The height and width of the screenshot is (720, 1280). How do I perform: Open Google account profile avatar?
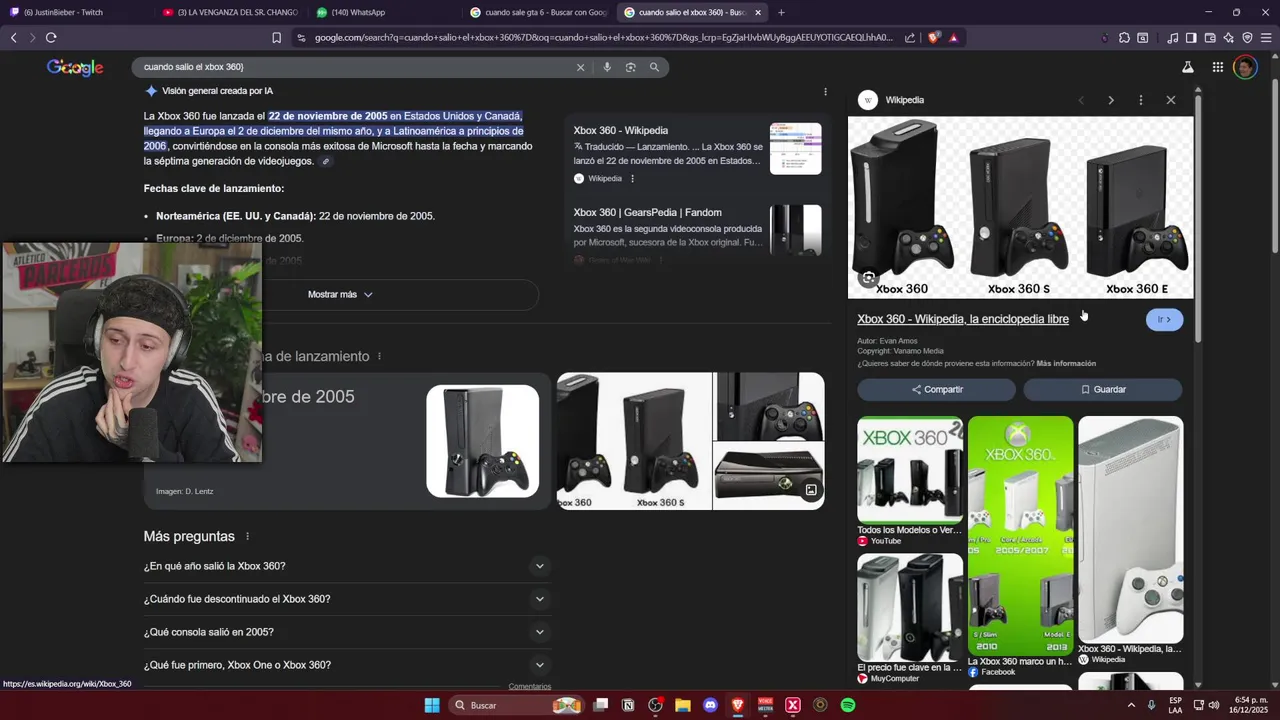[1245, 67]
